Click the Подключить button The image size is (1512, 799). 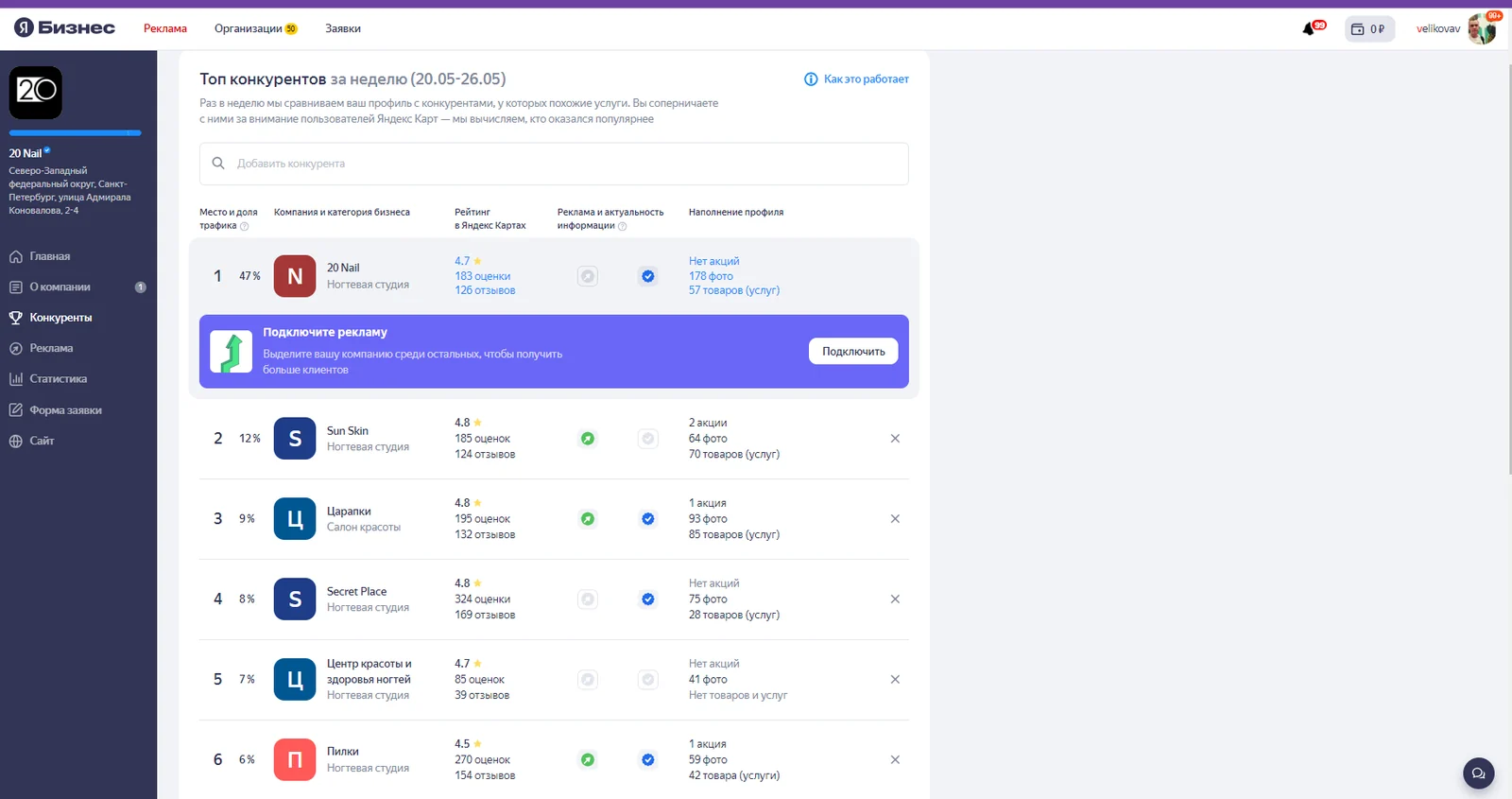853,352
